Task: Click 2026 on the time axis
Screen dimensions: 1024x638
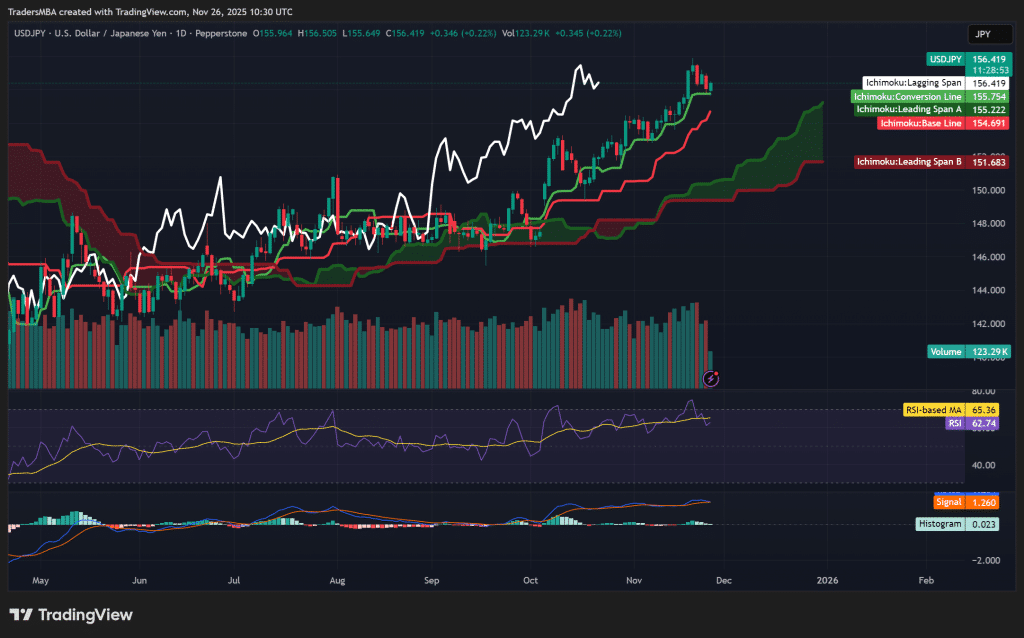Action: click(x=828, y=580)
